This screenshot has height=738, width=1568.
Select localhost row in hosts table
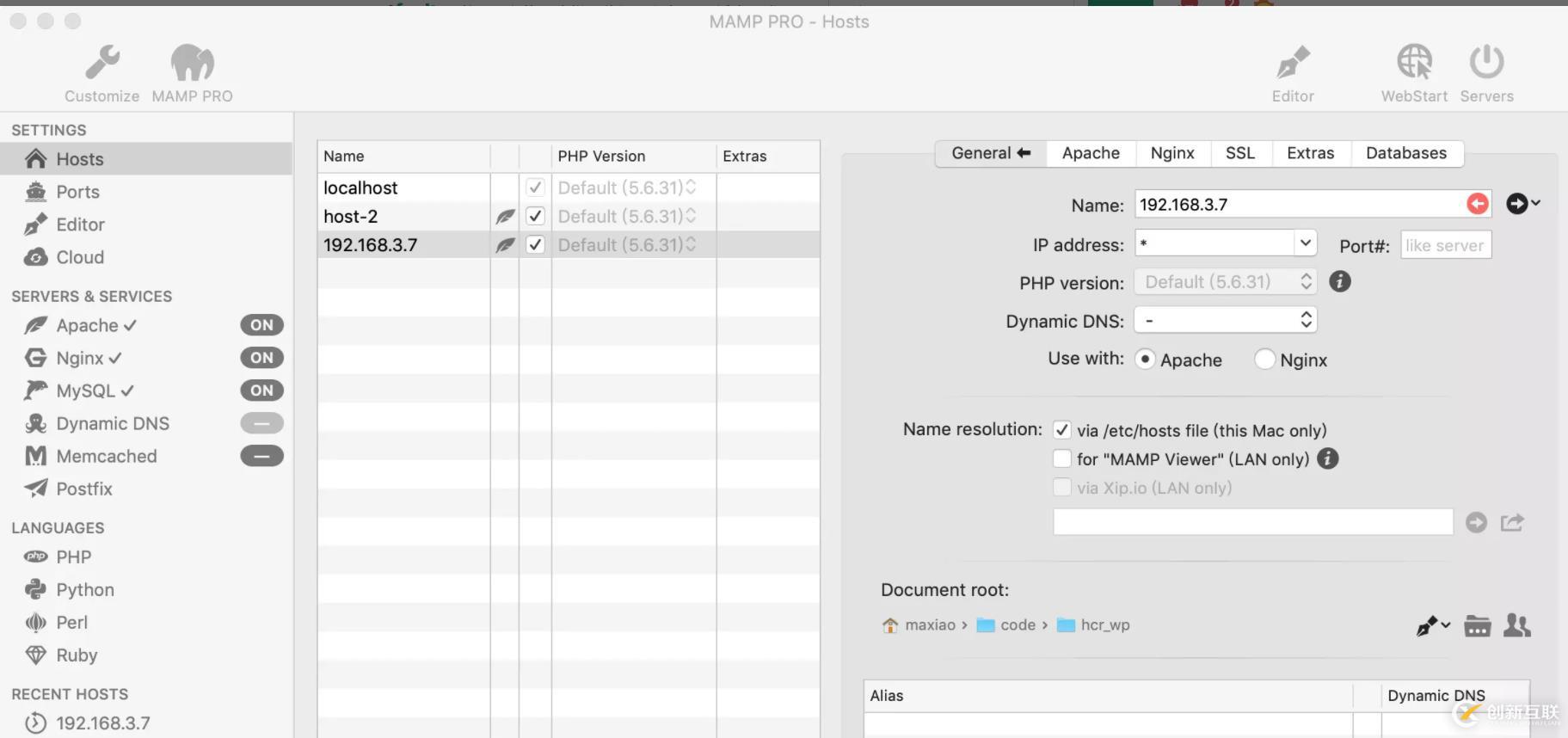(x=568, y=188)
